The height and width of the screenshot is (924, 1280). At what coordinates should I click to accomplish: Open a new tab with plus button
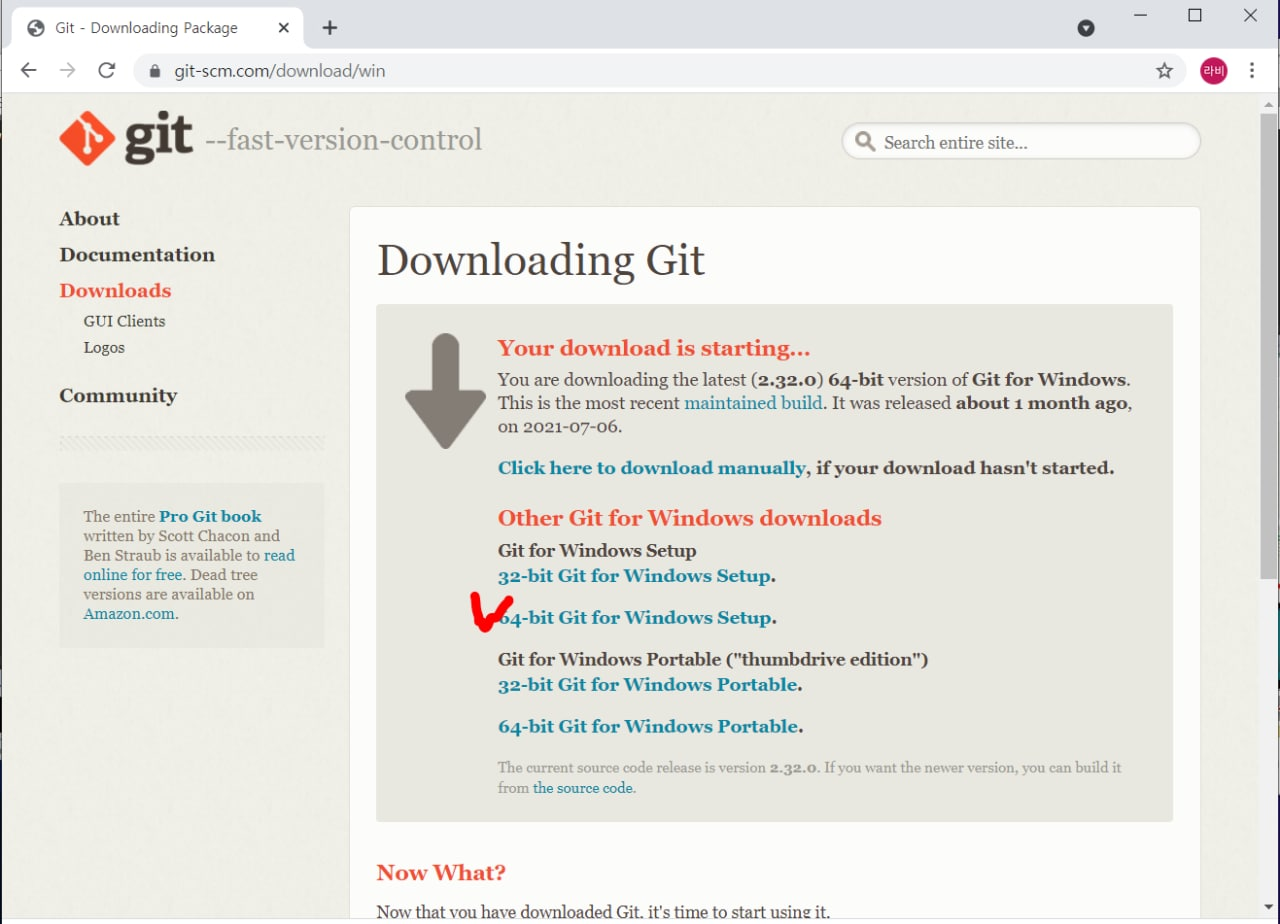click(330, 28)
